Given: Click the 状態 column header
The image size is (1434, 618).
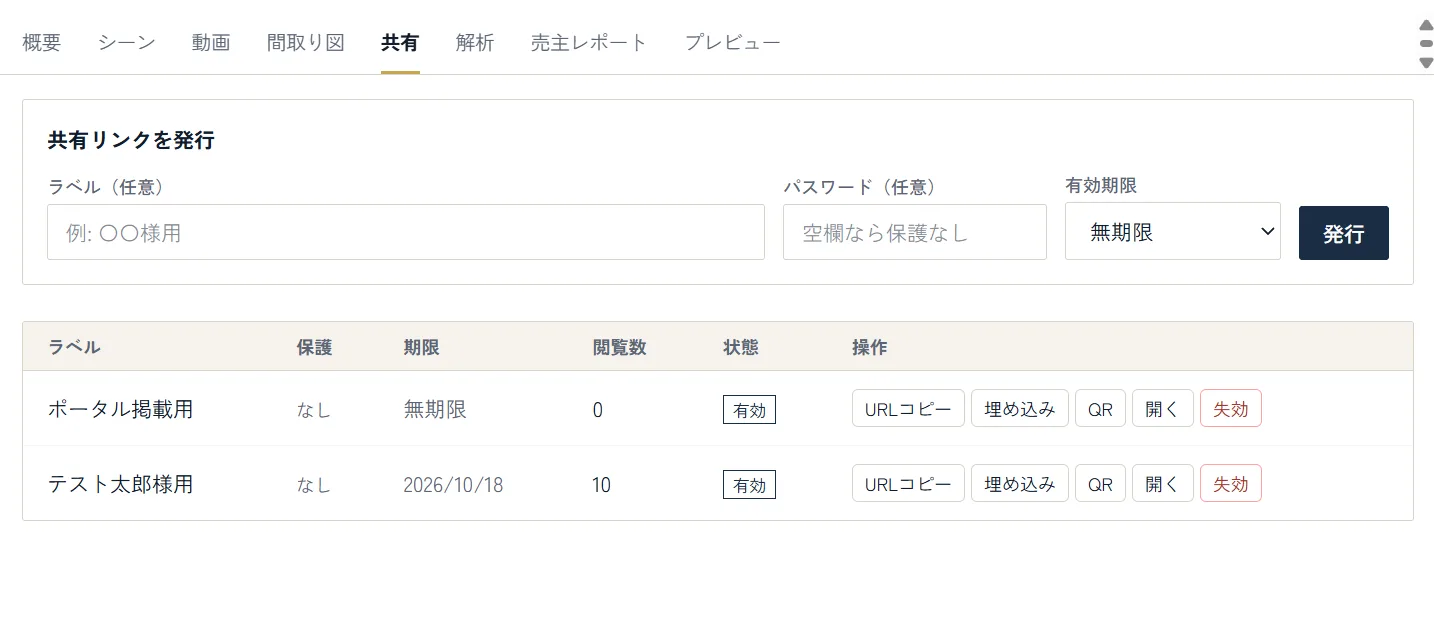Looking at the screenshot, I should [741, 347].
